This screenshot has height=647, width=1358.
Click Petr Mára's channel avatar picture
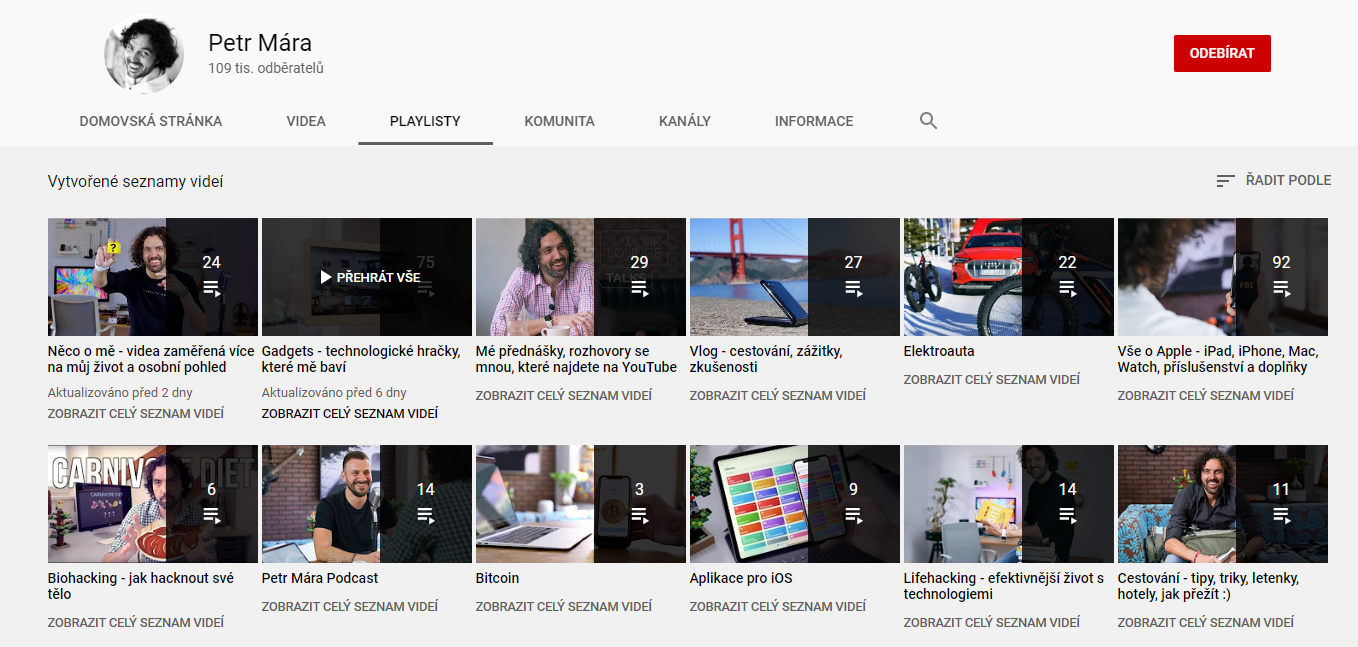click(144, 54)
